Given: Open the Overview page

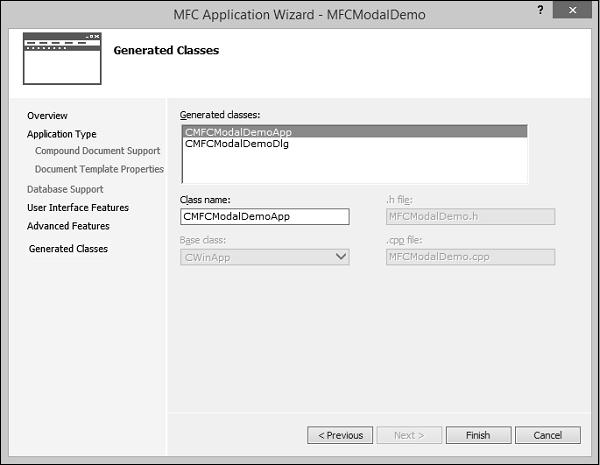Looking at the screenshot, I should pos(47,116).
